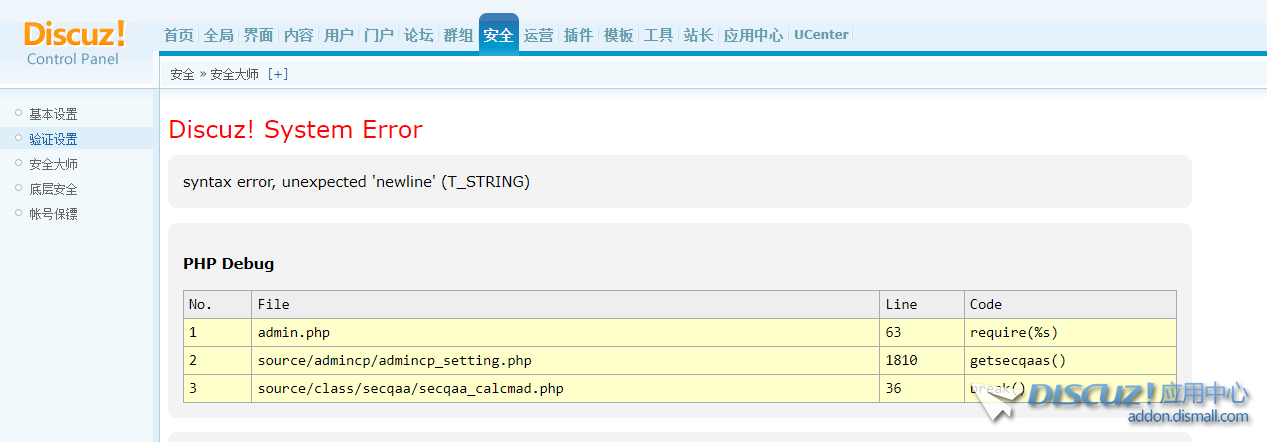Click the 安全 » 安全大师 breadcrumb text

(214, 74)
